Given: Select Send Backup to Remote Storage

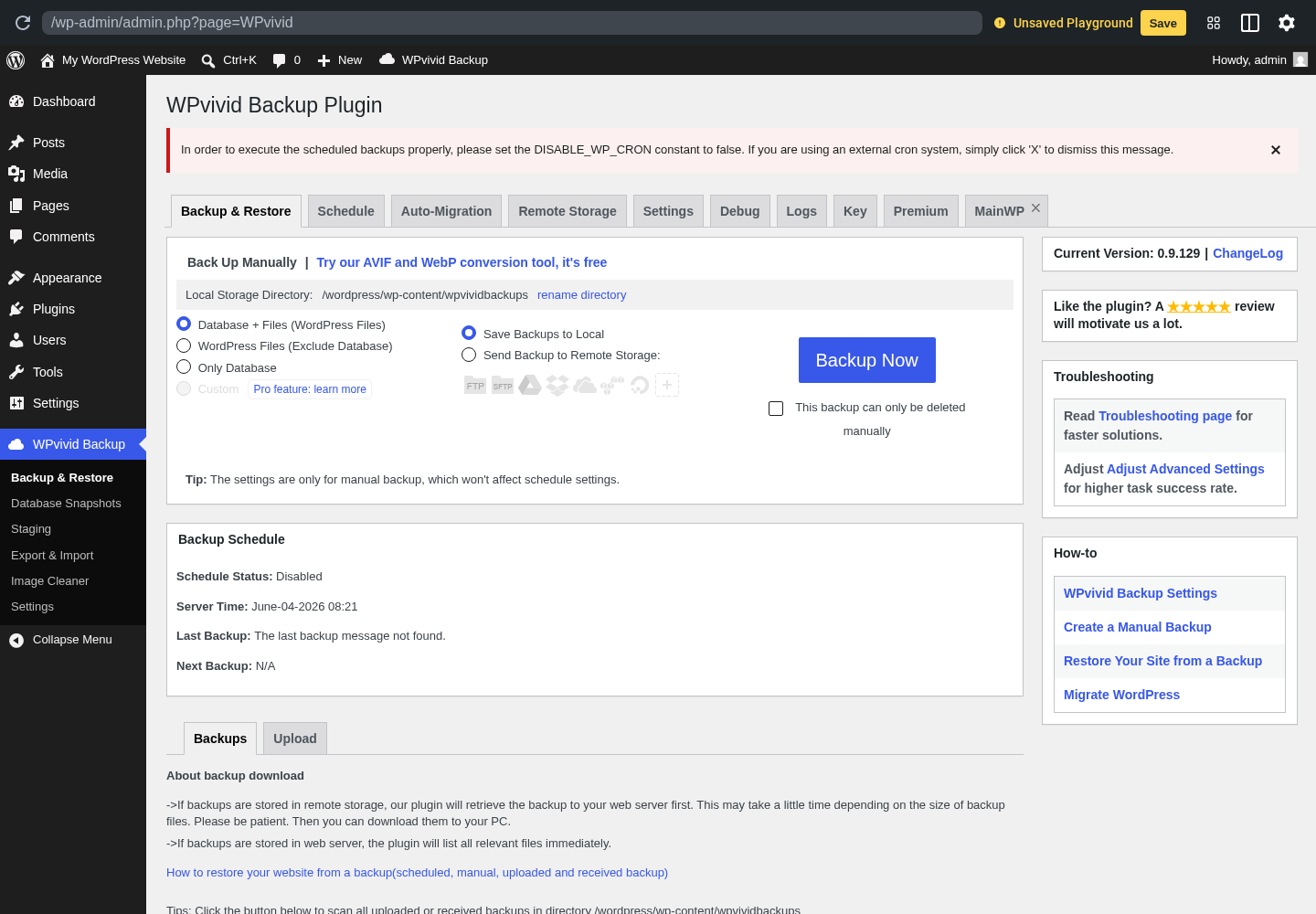Looking at the screenshot, I should (469, 355).
